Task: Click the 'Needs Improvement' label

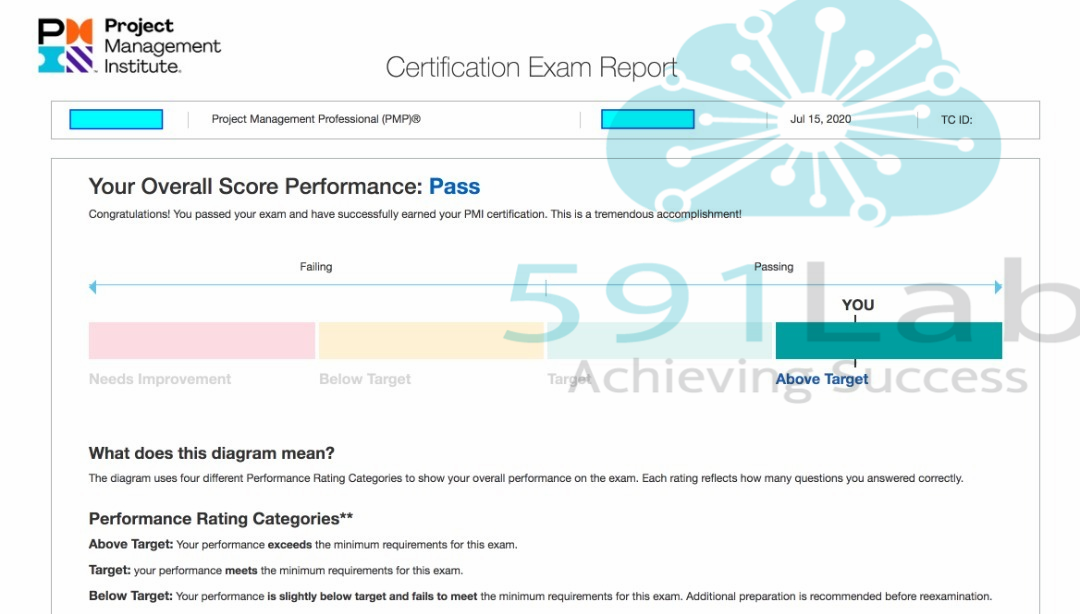Action: point(160,379)
